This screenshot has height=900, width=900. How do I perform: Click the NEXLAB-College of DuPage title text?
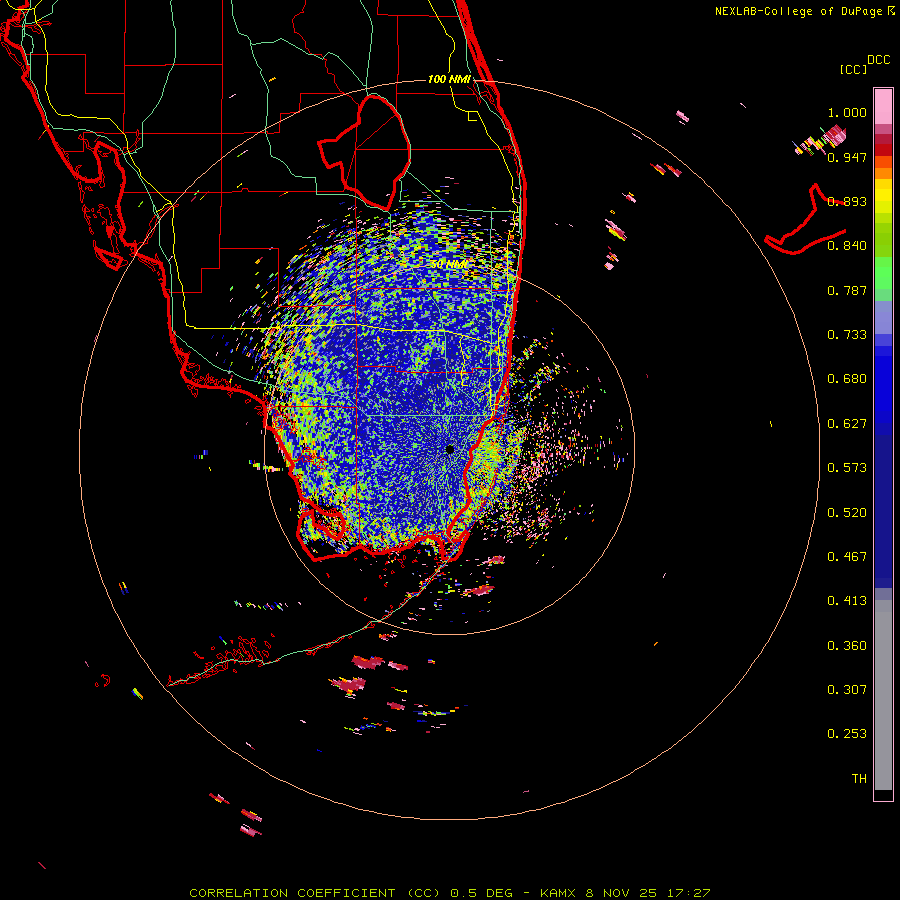805,11
